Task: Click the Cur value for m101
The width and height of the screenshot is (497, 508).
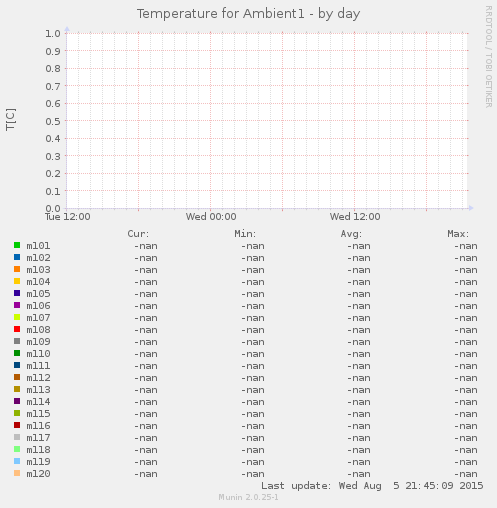Action: click(146, 246)
